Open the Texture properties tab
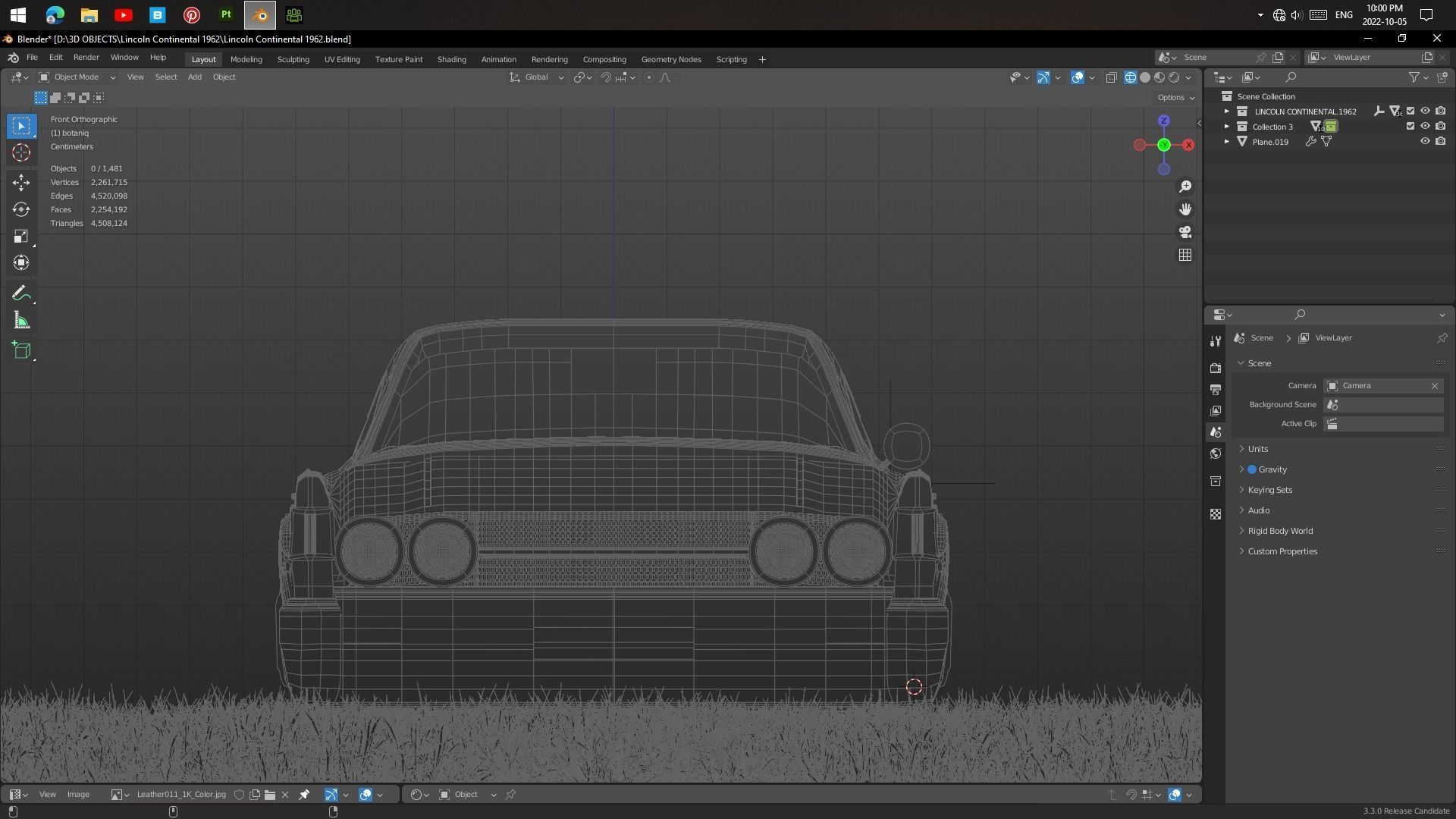 (1216, 514)
